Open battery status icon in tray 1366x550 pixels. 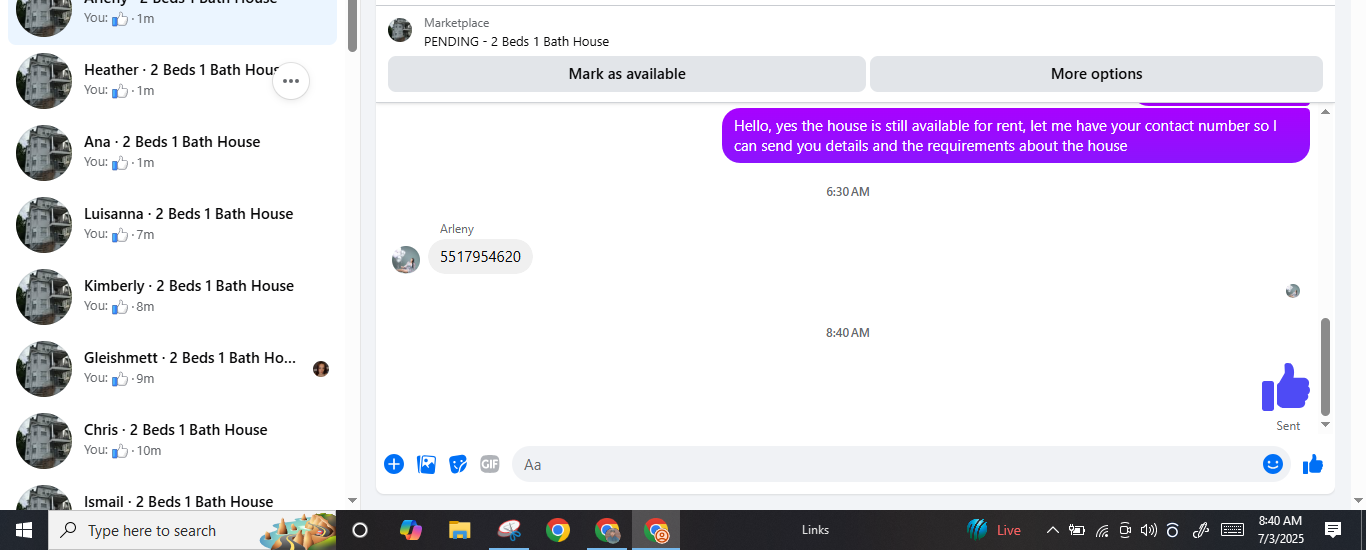(1077, 530)
